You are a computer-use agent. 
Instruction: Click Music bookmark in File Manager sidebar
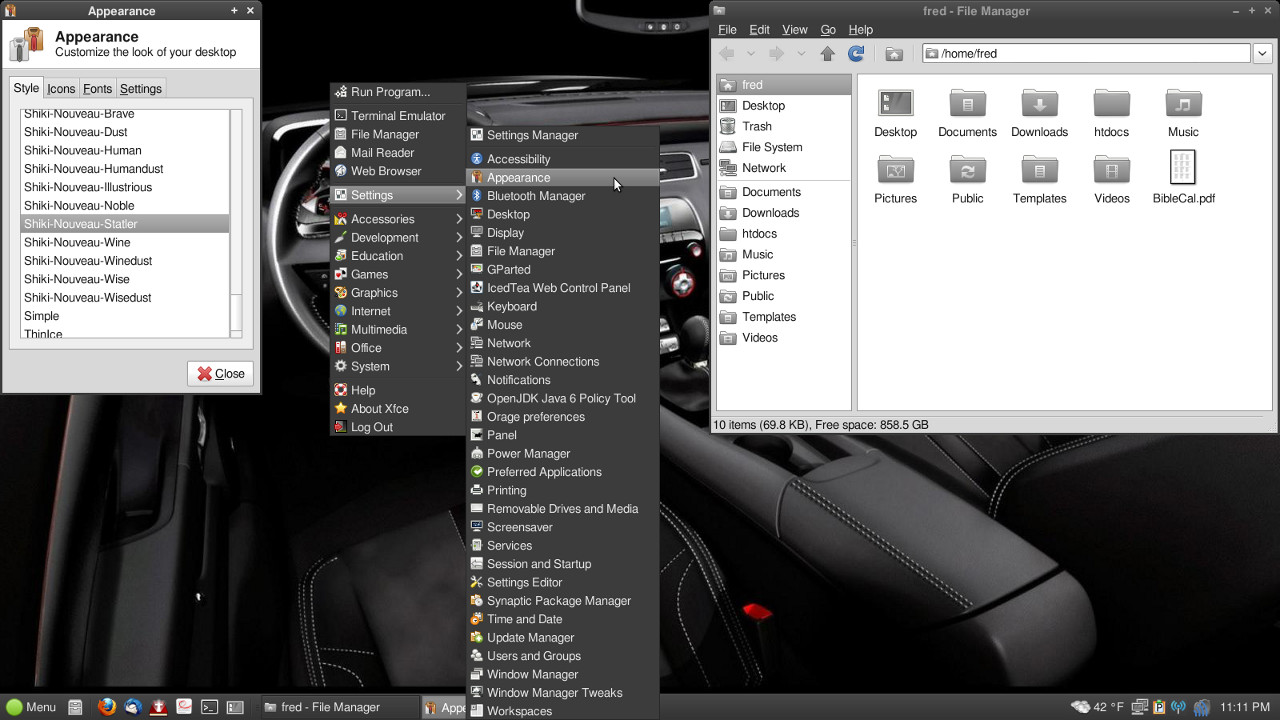pos(784,254)
